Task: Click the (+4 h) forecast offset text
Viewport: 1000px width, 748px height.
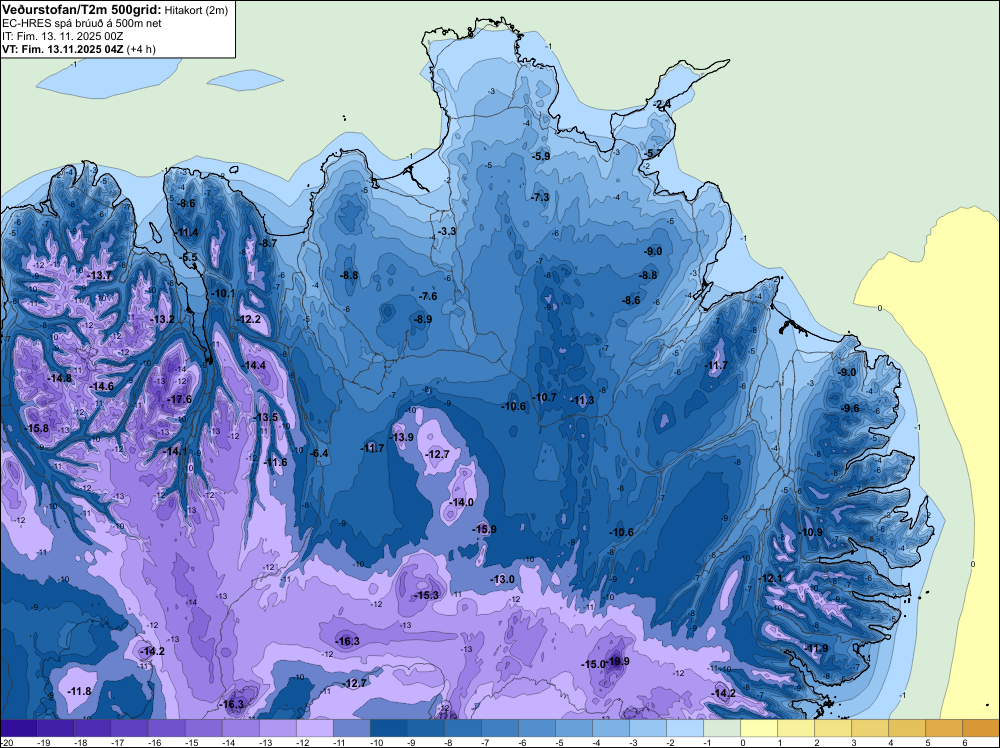Action: (141, 49)
